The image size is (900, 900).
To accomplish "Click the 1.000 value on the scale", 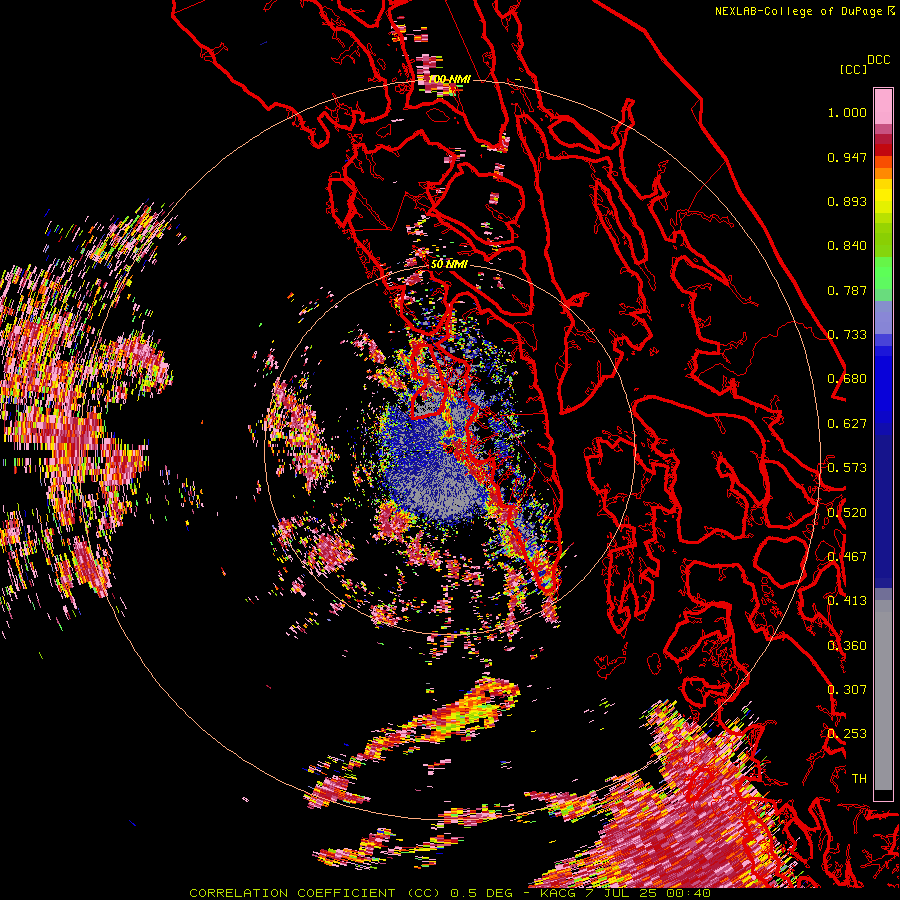I will 847,112.
